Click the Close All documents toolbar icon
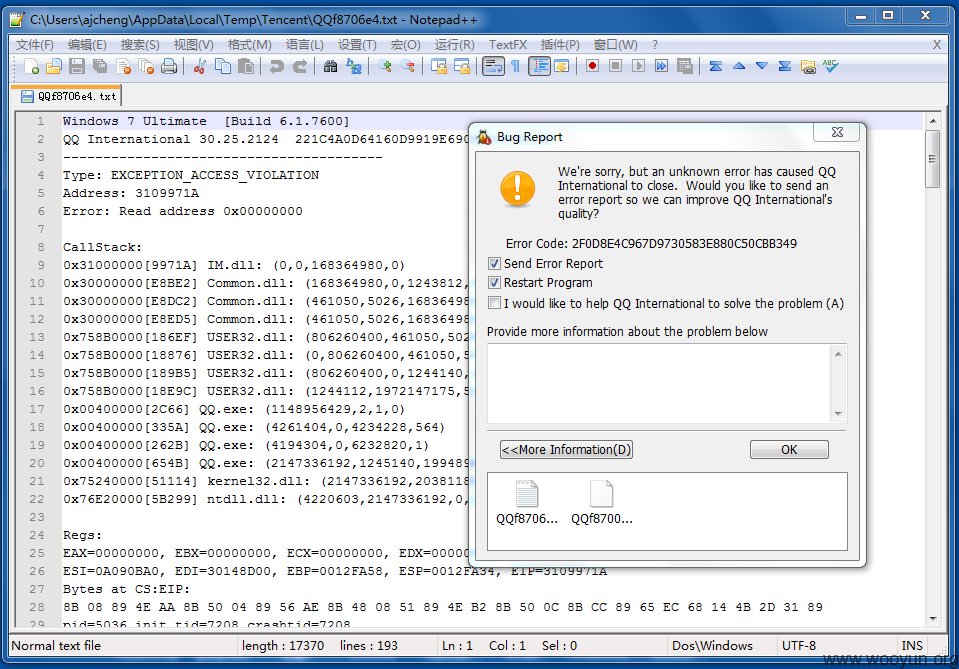The height and width of the screenshot is (669, 959). pos(146,66)
